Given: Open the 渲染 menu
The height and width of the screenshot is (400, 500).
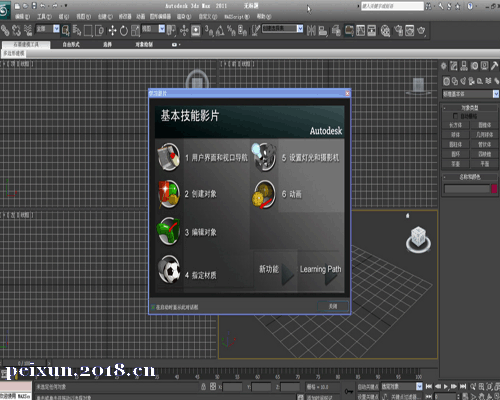Looking at the screenshot, I should 184,16.
